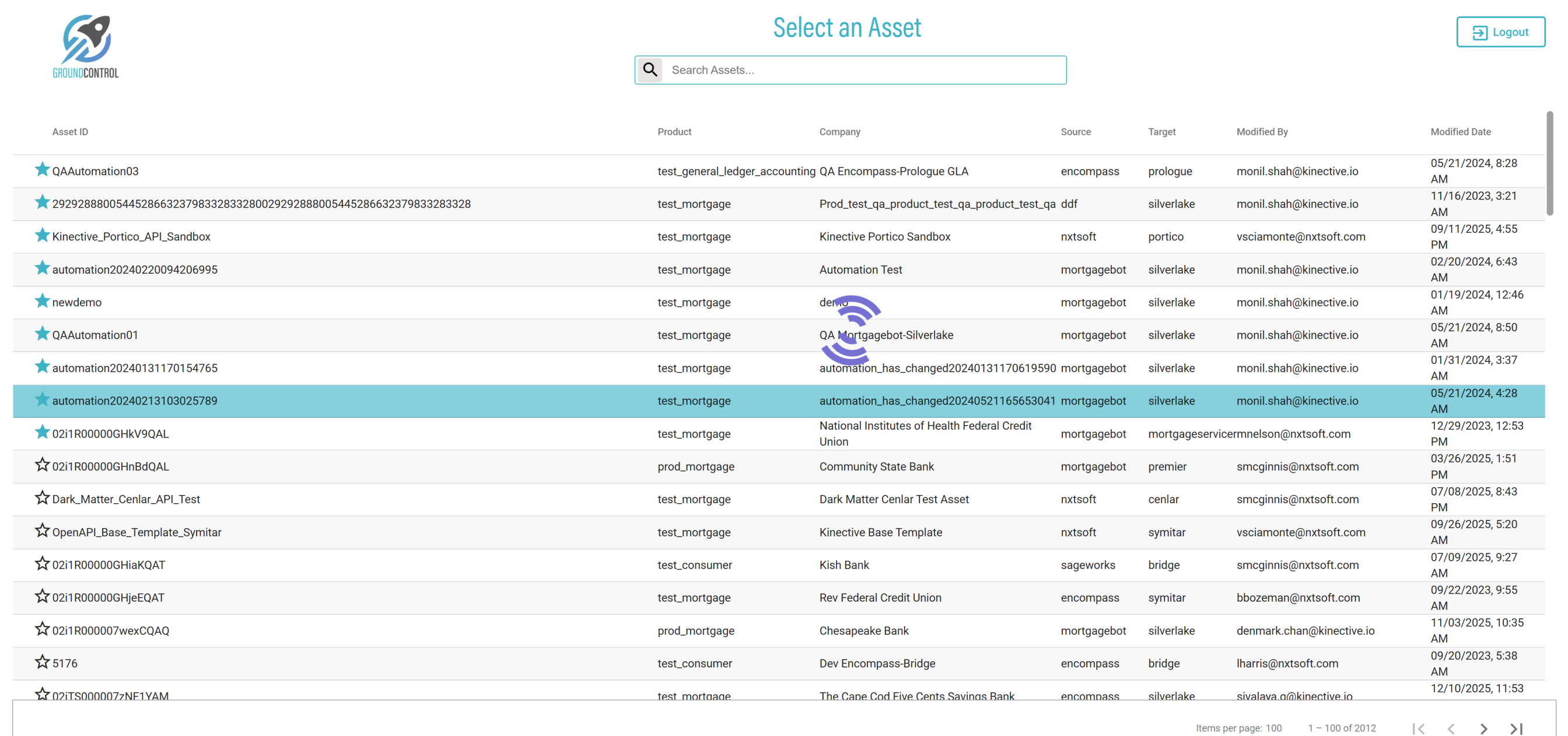Image resolution: width=1568 pixels, height=736 pixels.
Task: Toggle favorite star for Kinective_Portico_API_Sandbox
Action: (x=42, y=235)
